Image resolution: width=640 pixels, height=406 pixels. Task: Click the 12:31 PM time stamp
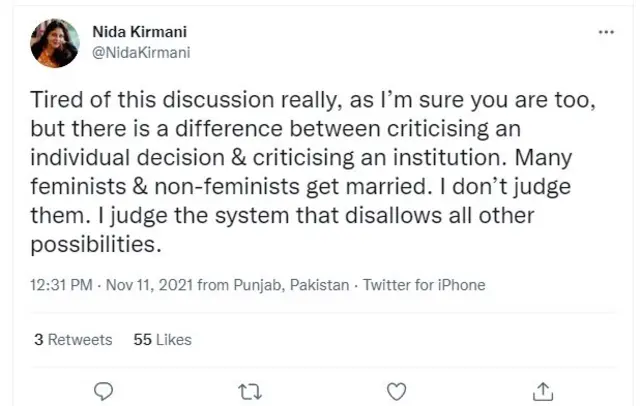64,285
